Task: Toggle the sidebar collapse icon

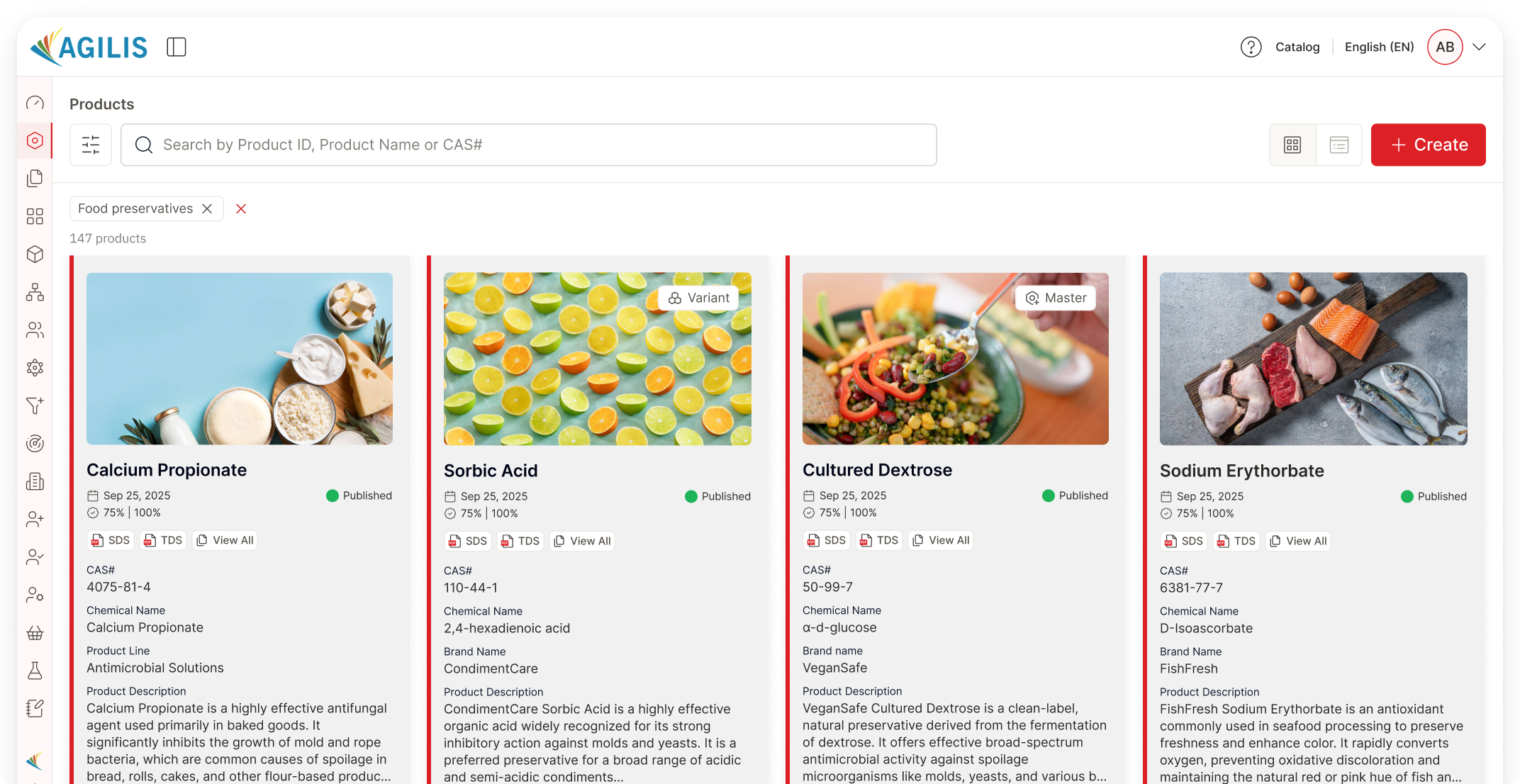Action: [x=177, y=47]
